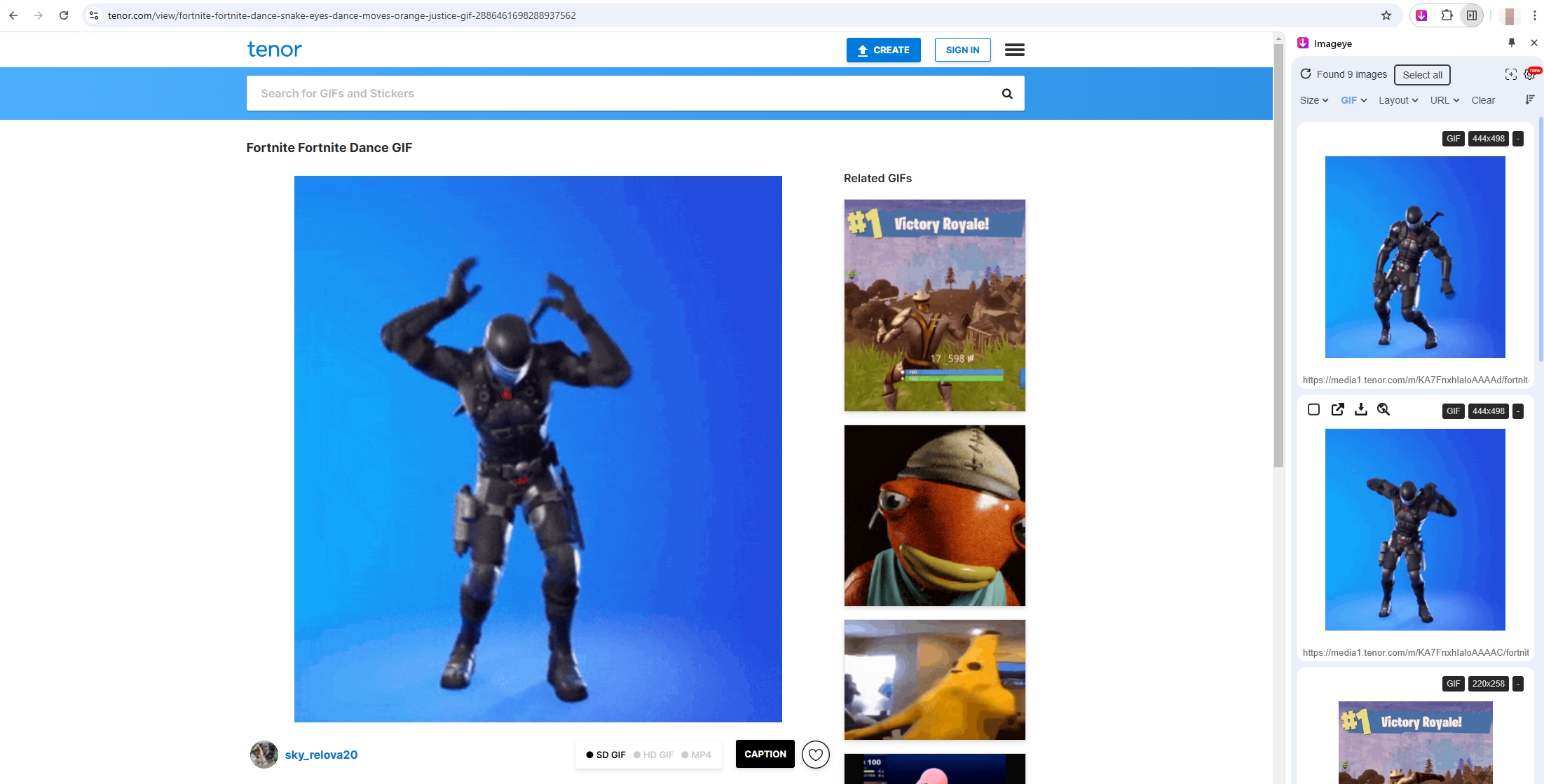Click the AAAAC media URL text
The width and height of the screenshot is (1544, 784).
click(1415, 652)
